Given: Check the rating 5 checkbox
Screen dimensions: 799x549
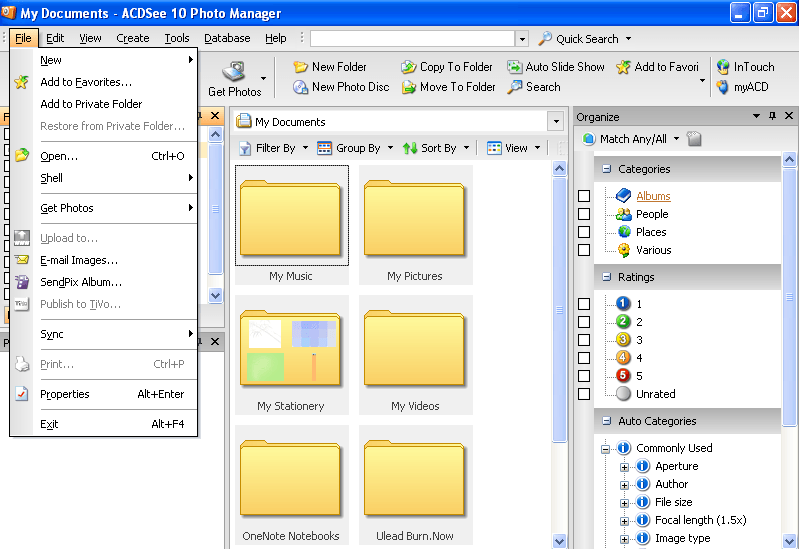Looking at the screenshot, I should pos(584,376).
